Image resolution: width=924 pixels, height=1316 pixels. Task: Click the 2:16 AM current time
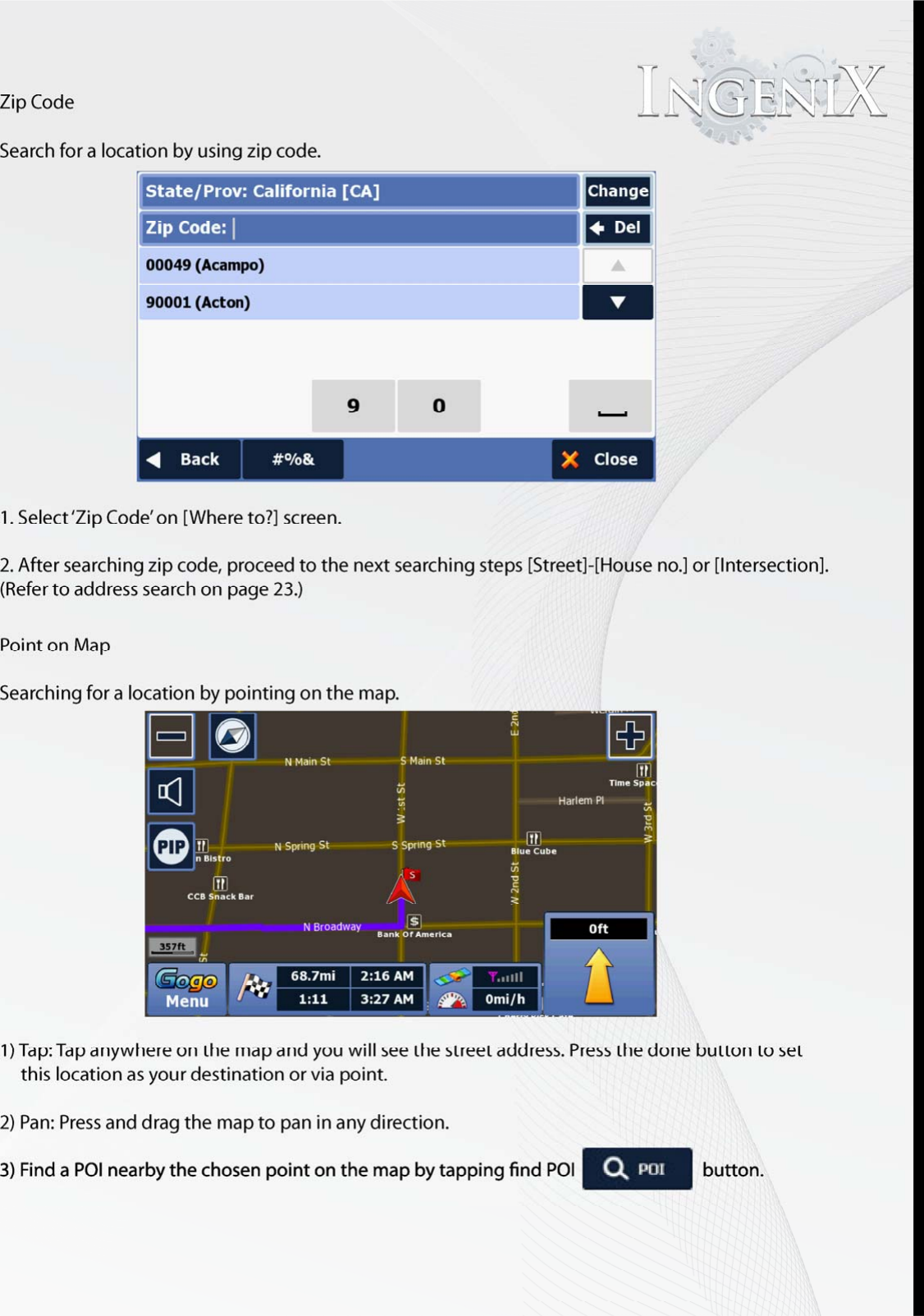(387, 976)
